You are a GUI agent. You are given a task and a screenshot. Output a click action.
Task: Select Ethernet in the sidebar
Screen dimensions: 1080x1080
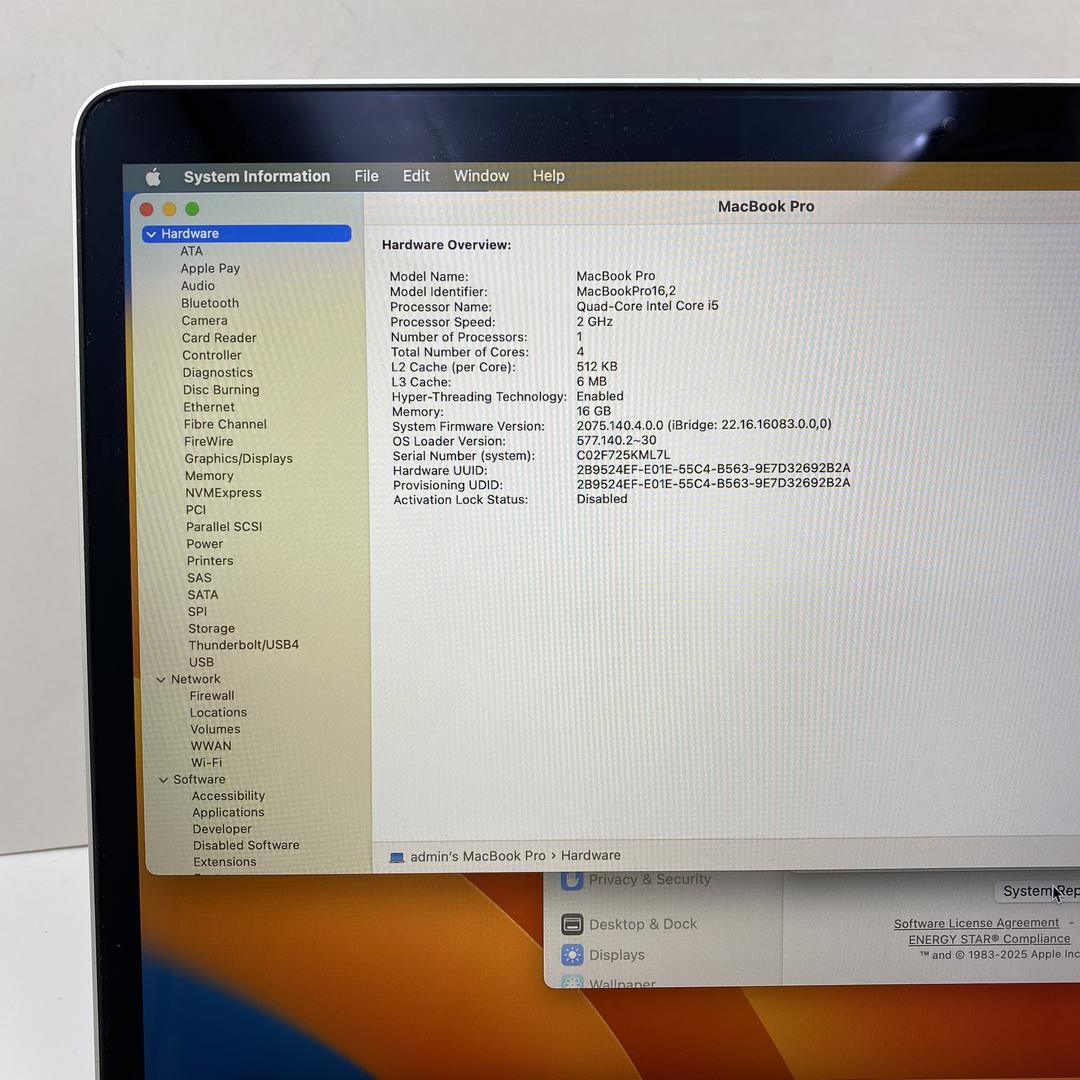[209, 407]
